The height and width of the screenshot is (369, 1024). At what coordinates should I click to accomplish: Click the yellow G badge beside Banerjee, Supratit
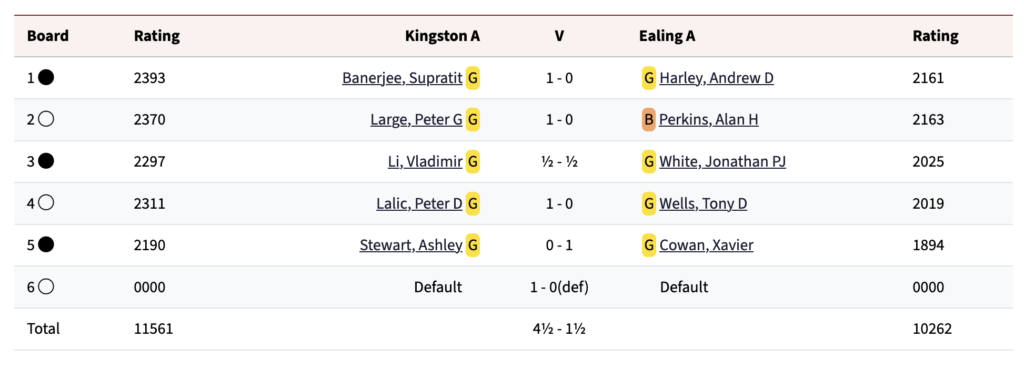click(x=473, y=78)
